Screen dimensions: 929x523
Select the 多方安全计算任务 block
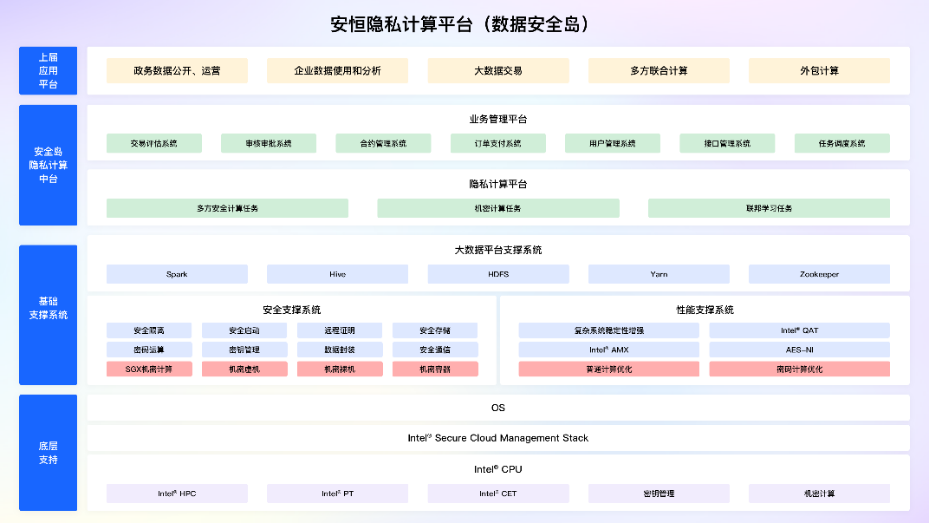(x=227, y=209)
